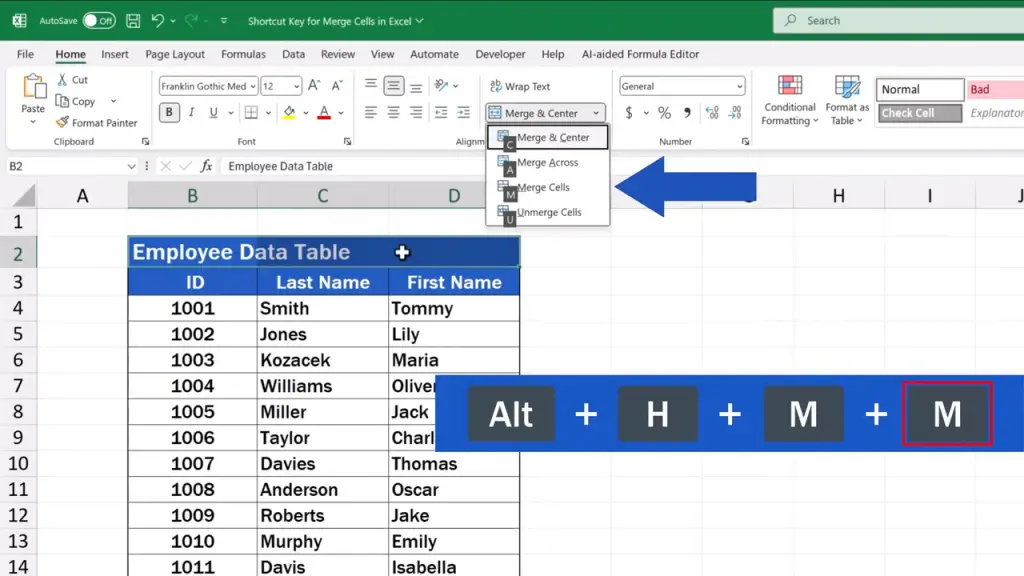This screenshot has width=1024, height=576.
Task: Open the font name dropdown
Action: click(253, 87)
